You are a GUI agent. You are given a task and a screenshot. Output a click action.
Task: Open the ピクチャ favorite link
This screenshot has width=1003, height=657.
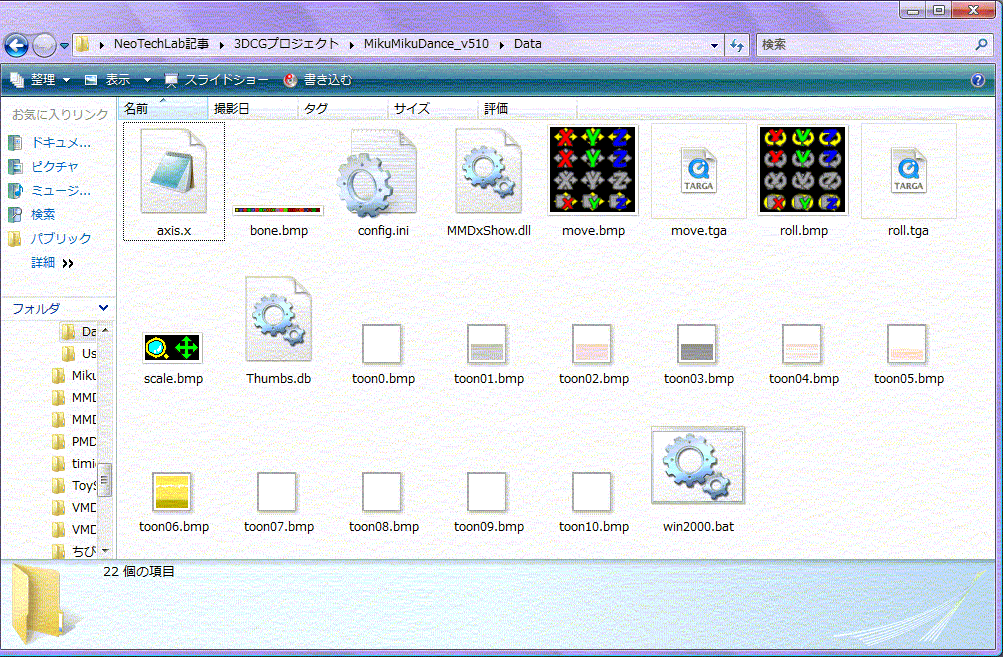point(43,166)
